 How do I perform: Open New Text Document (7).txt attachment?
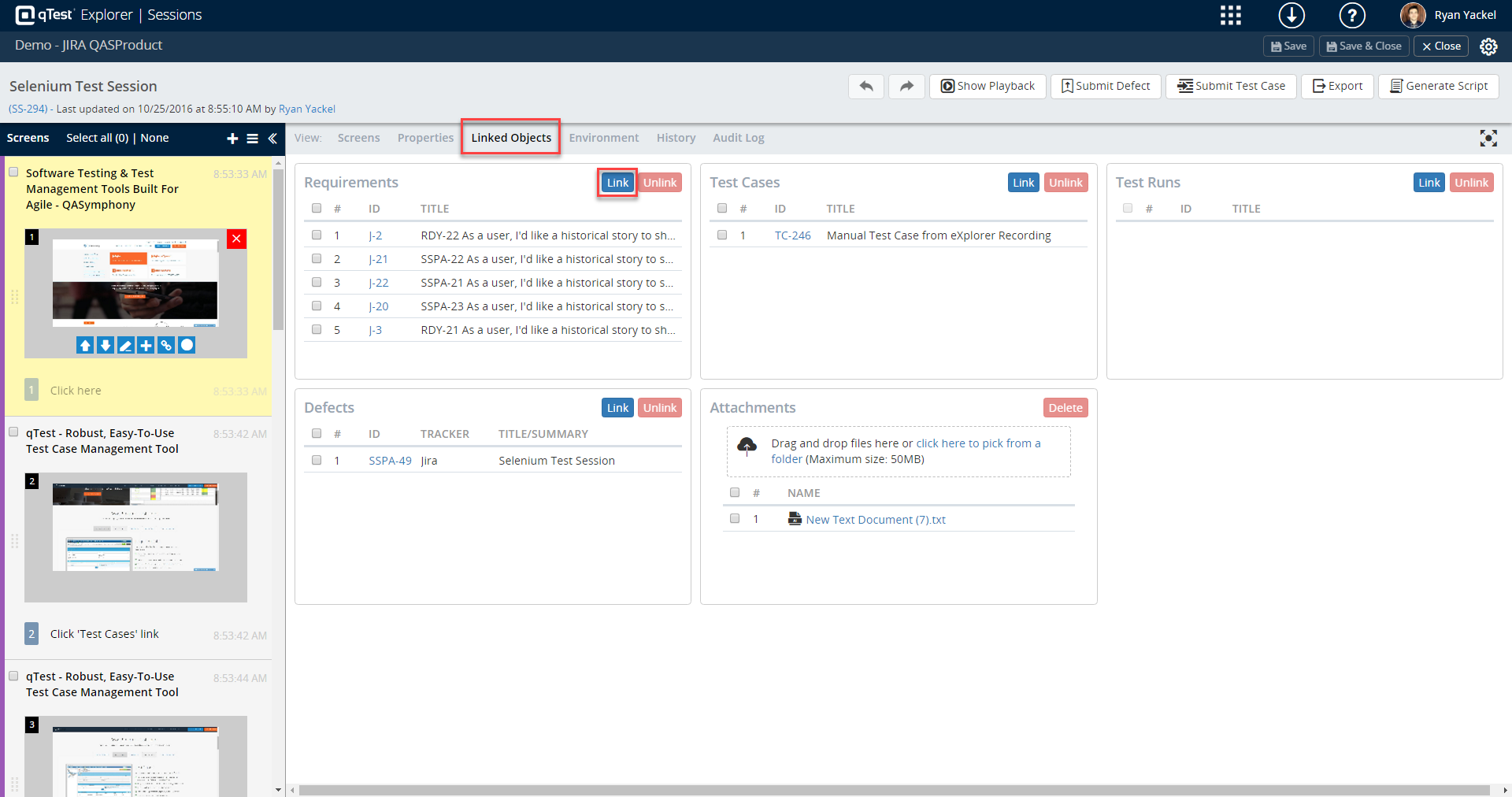pyautogui.click(x=875, y=520)
